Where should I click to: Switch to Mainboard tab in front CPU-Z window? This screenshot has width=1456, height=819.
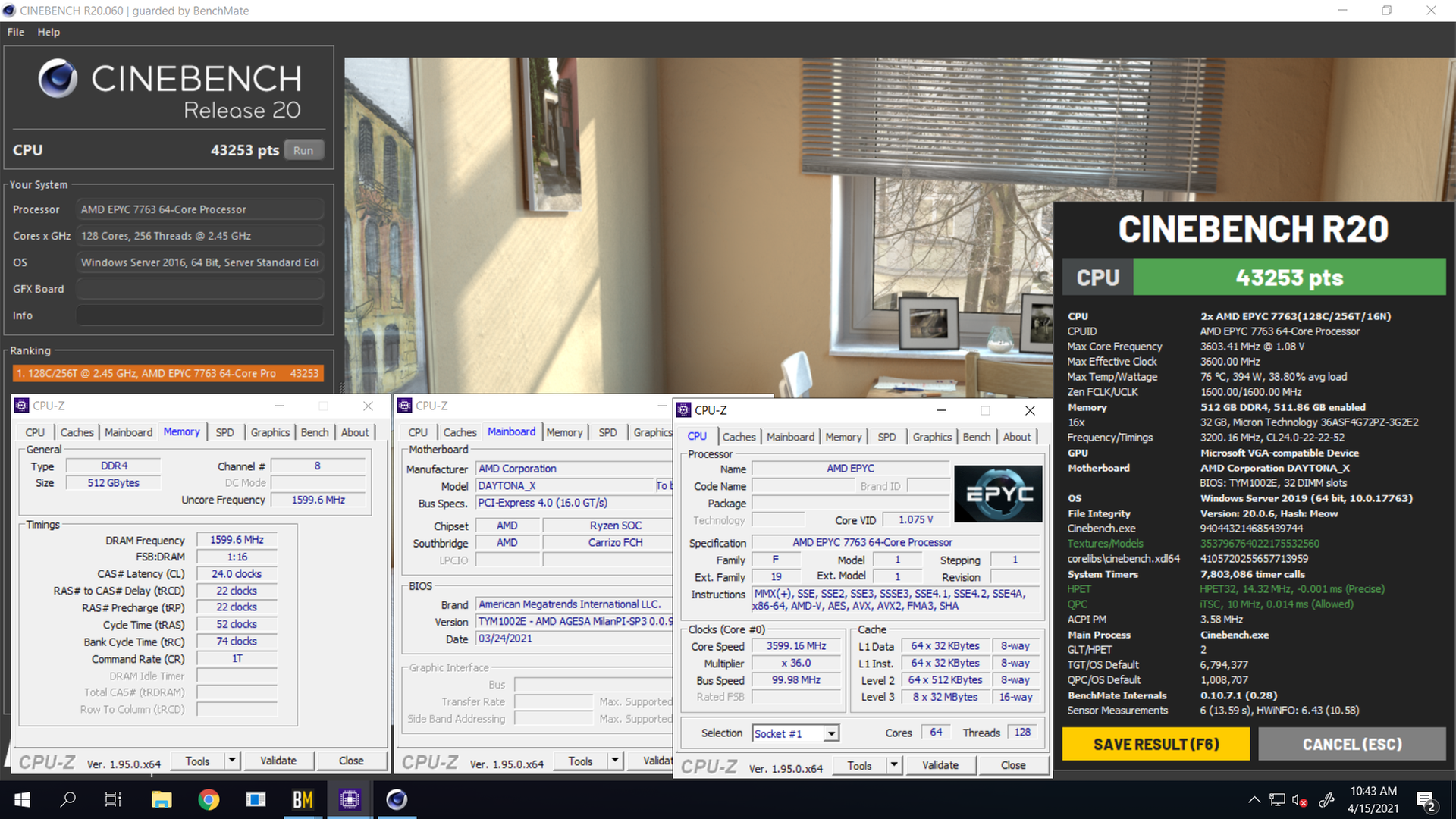(790, 437)
